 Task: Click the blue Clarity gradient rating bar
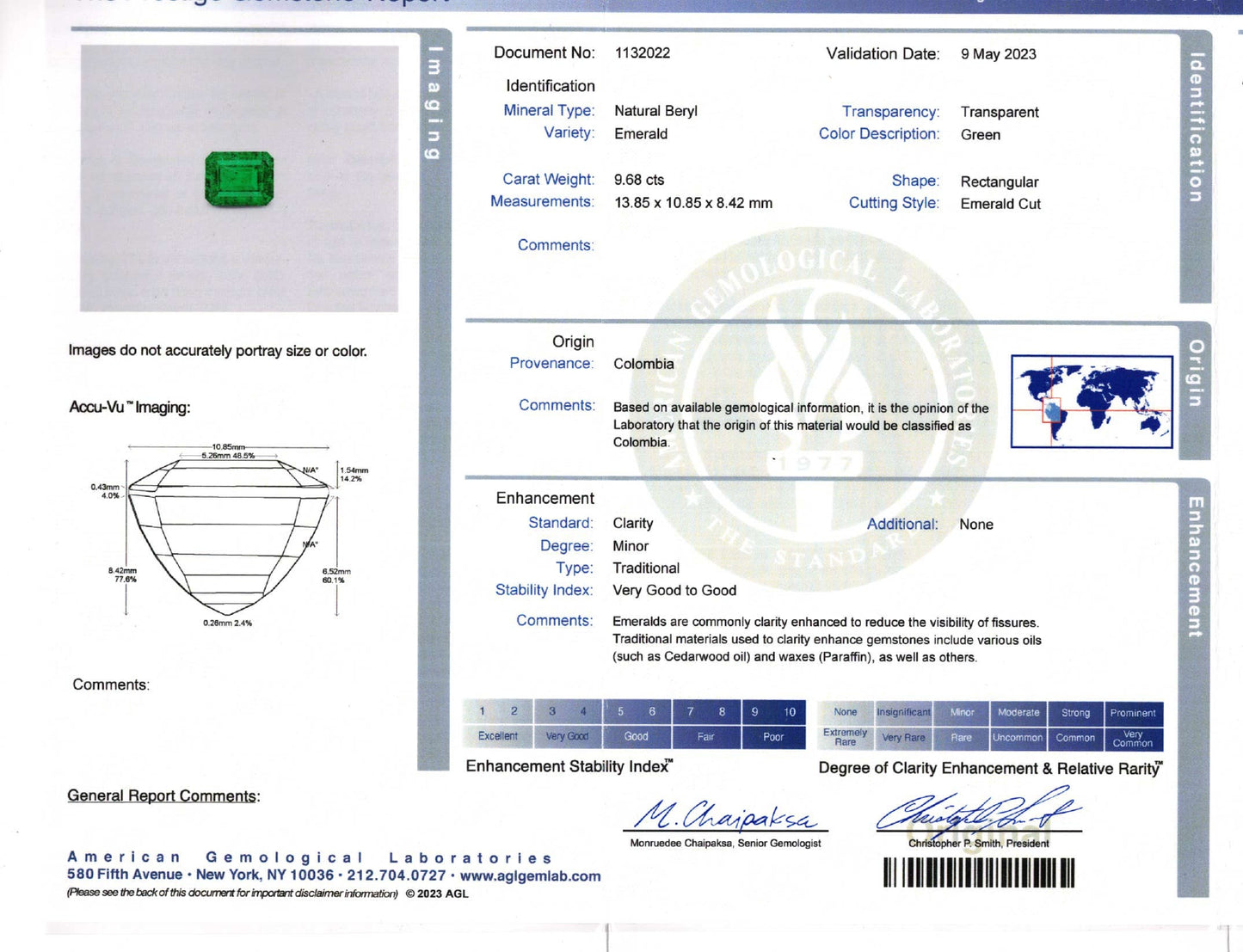[989, 725]
